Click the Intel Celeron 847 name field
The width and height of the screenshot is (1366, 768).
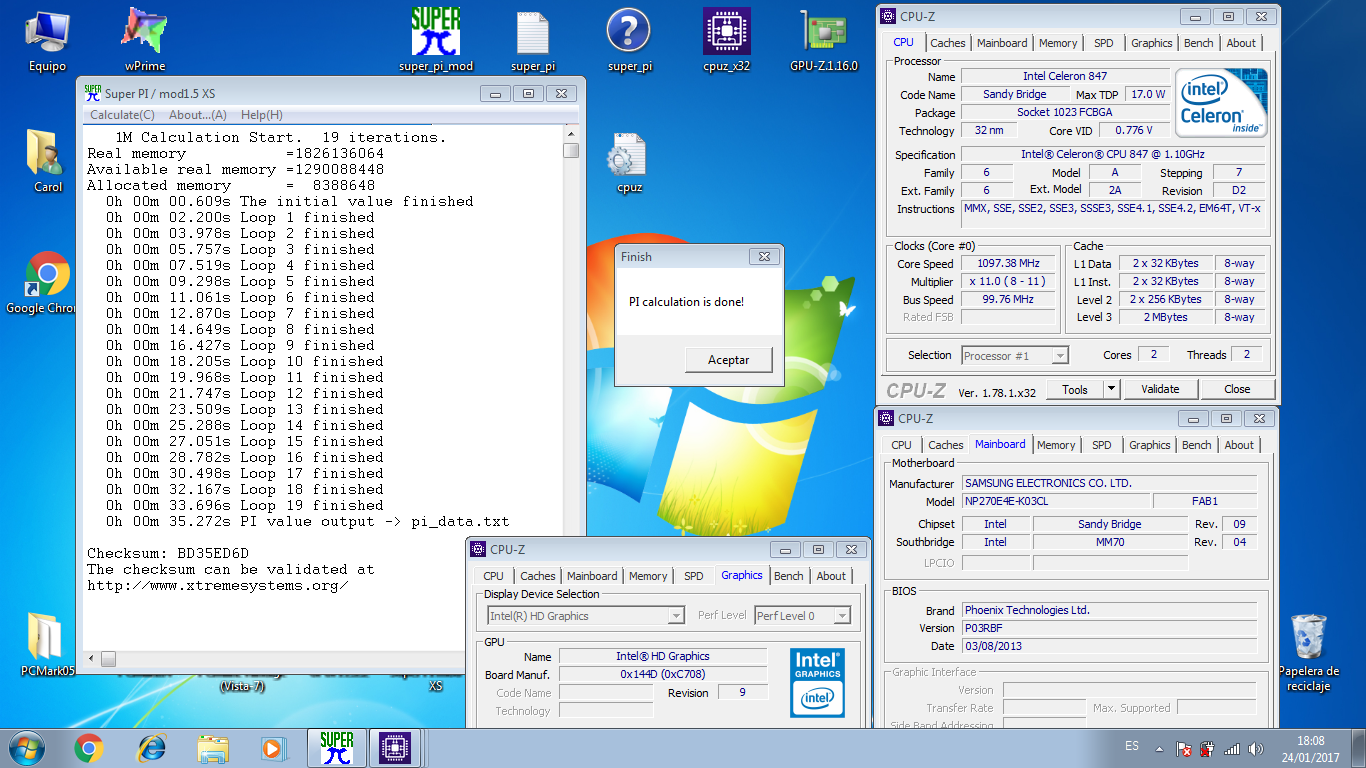click(1065, 77)
